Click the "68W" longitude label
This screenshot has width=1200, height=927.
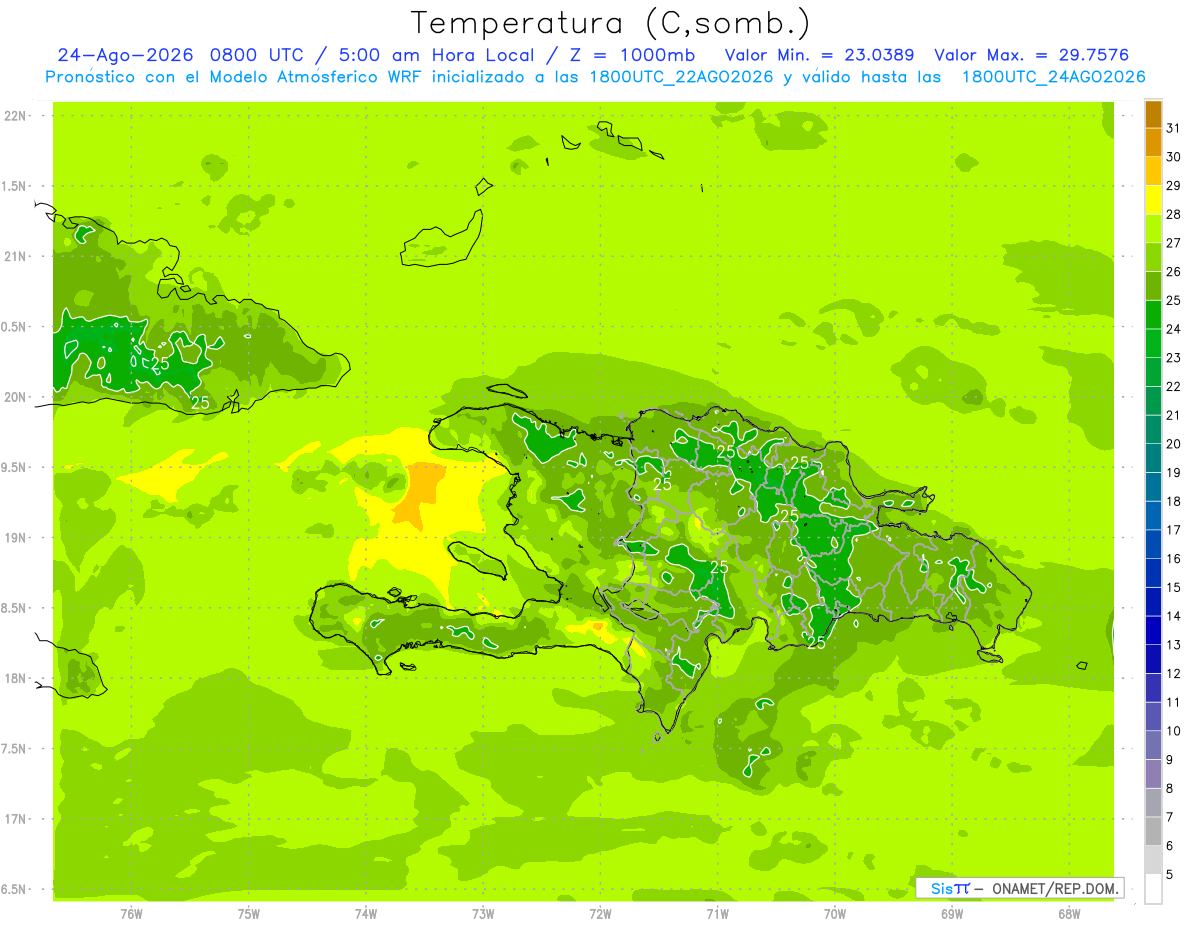[x=1069, y=914]
